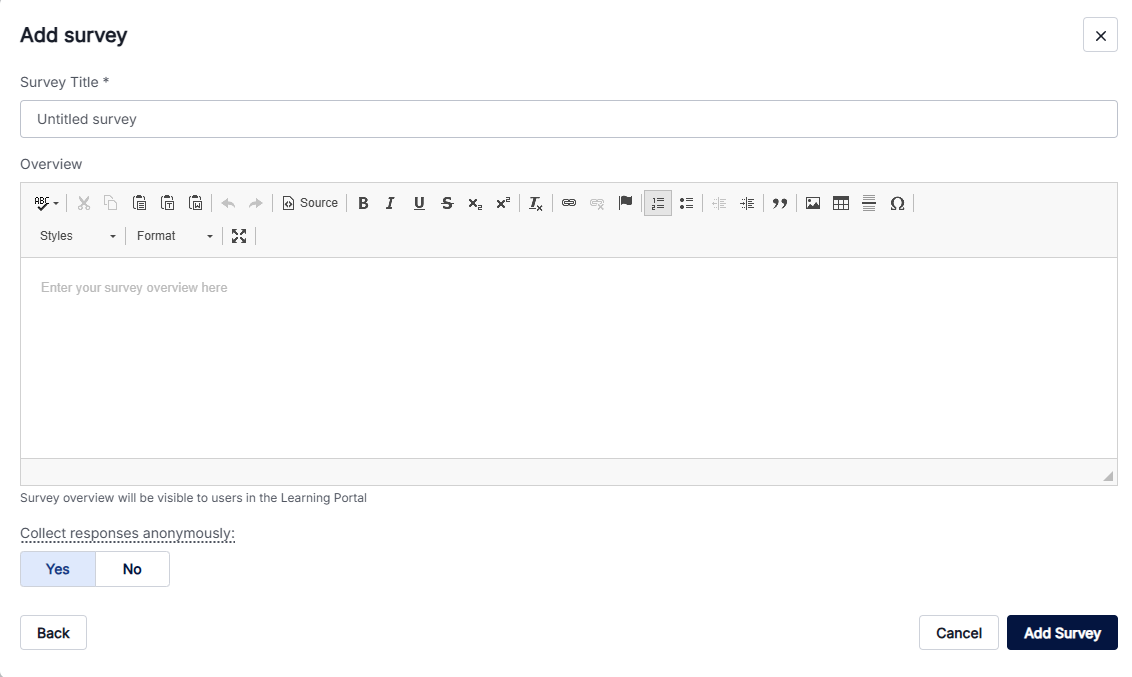
Task: Select Paste as plain text icon
Action: 167,204
